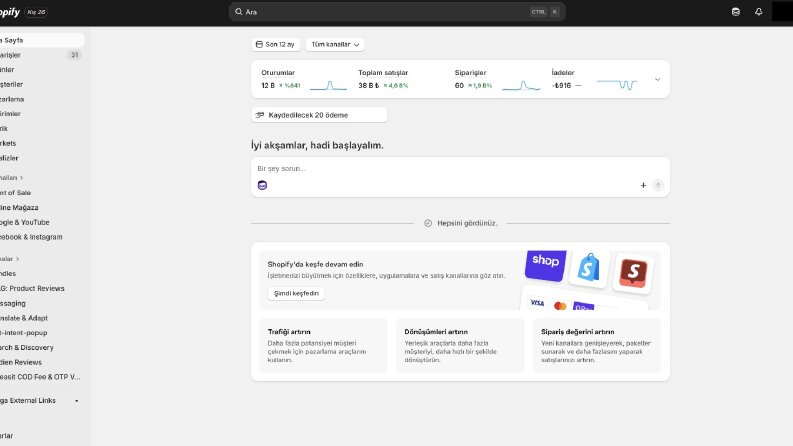Click the Kış 26 edition badge
This screenshot has height=446, width=793.
[x=36, y=12]
